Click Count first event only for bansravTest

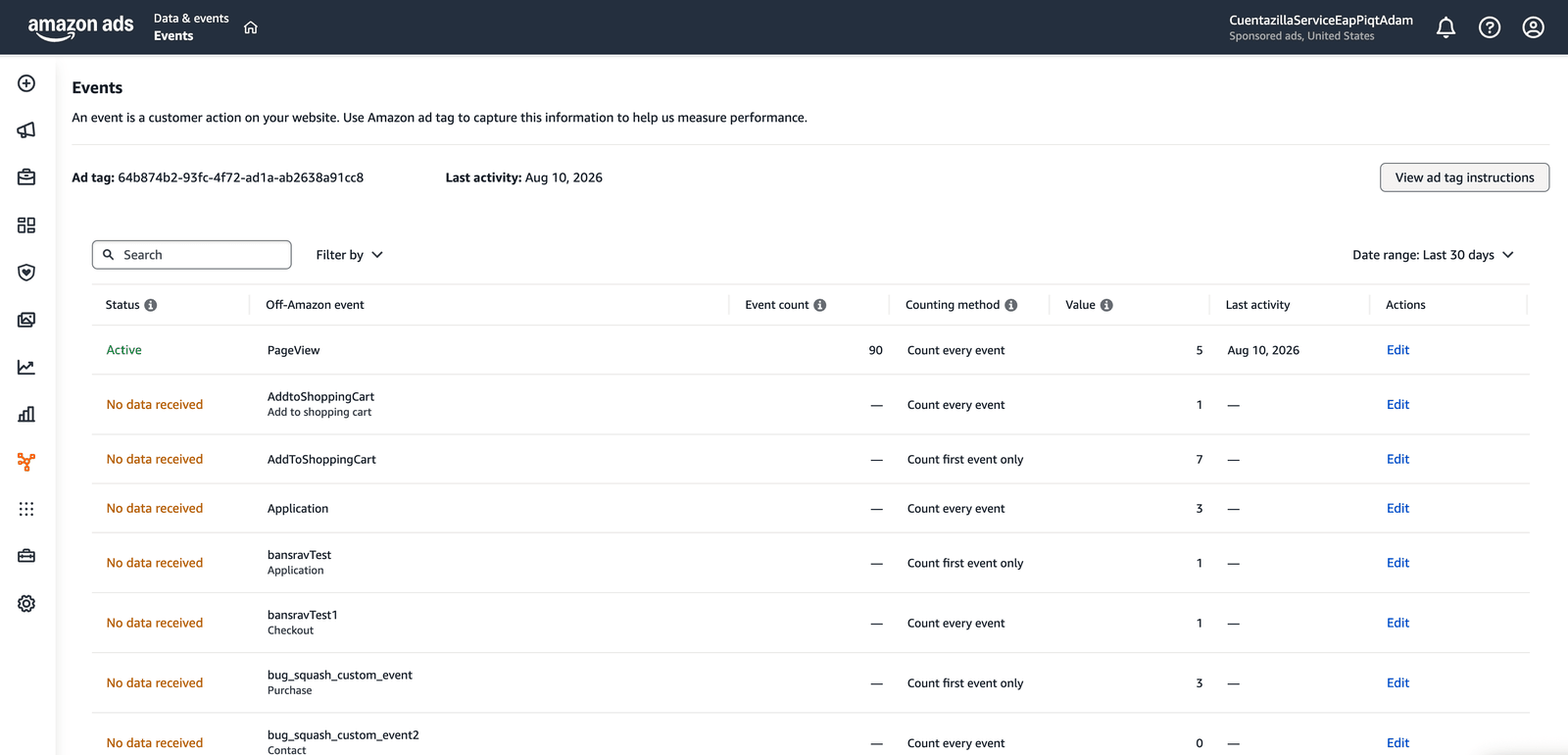[x=965, y=563]
